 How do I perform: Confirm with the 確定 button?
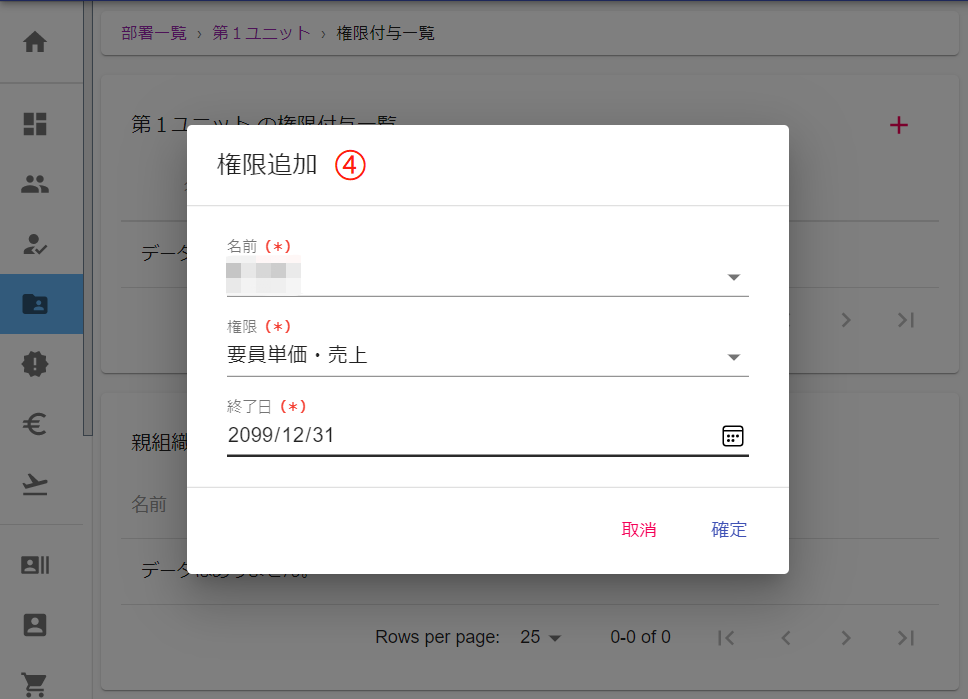[x=729, y=530]
